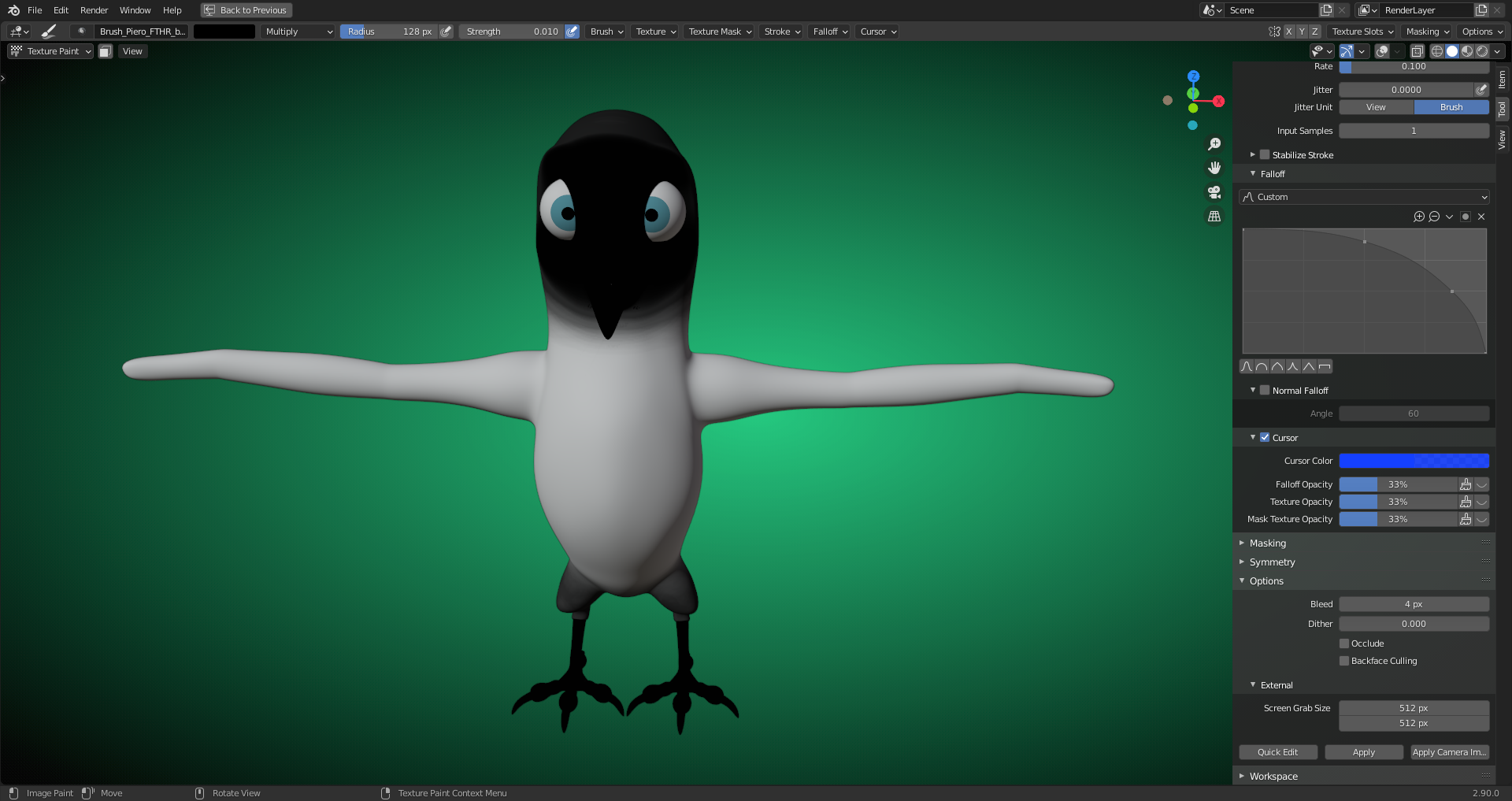Switch perspective/orthographic grid icon
Screen dimensions: 1512x801
point(1214,217)
